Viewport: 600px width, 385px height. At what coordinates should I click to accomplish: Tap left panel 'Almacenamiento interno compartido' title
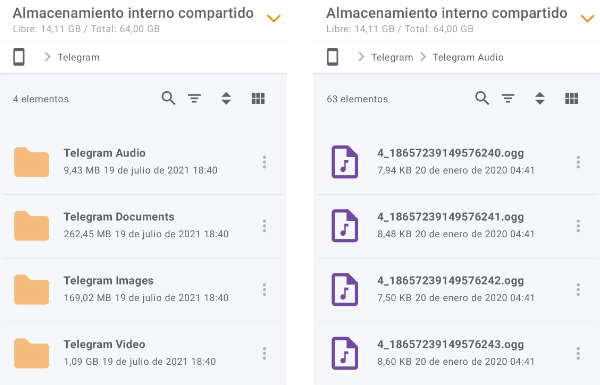(133, 13)
